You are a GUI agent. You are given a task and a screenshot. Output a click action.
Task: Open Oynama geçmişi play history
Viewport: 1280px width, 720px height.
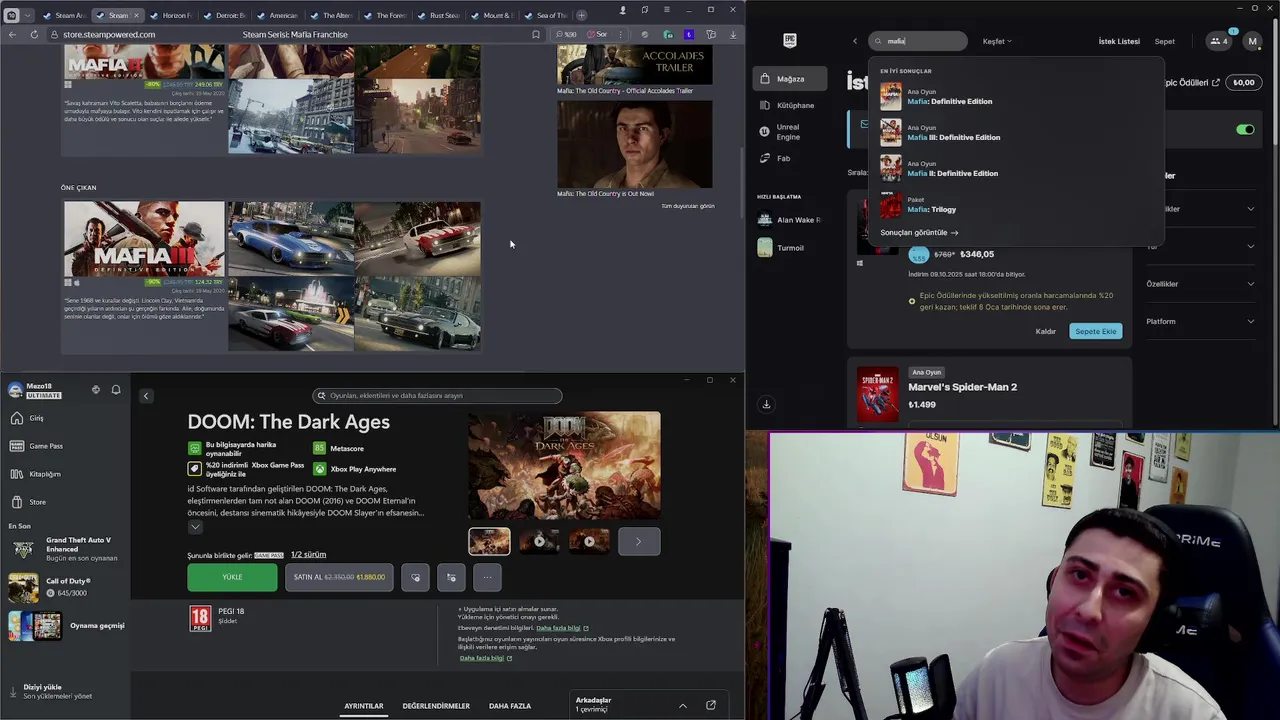tap(65, 626)
